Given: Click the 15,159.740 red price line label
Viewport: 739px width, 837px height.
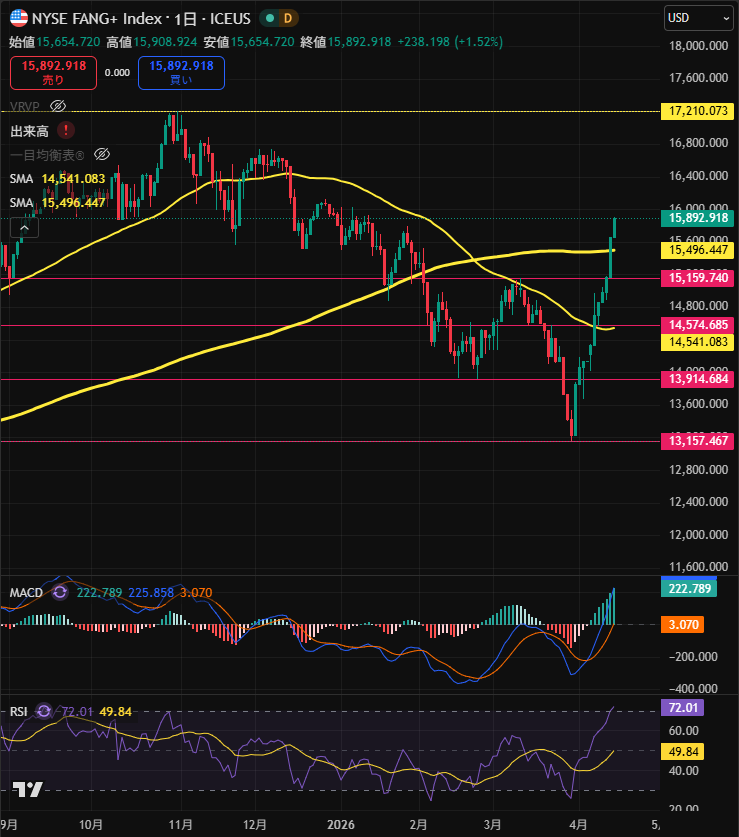Looking at the screenshot, I should [x=697, y=278].
